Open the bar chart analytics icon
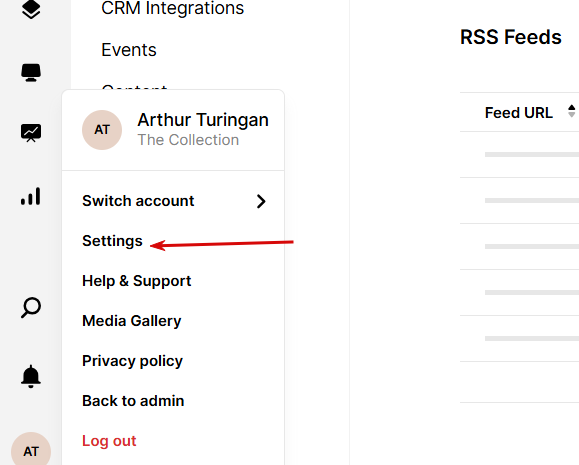 (31, 196)
